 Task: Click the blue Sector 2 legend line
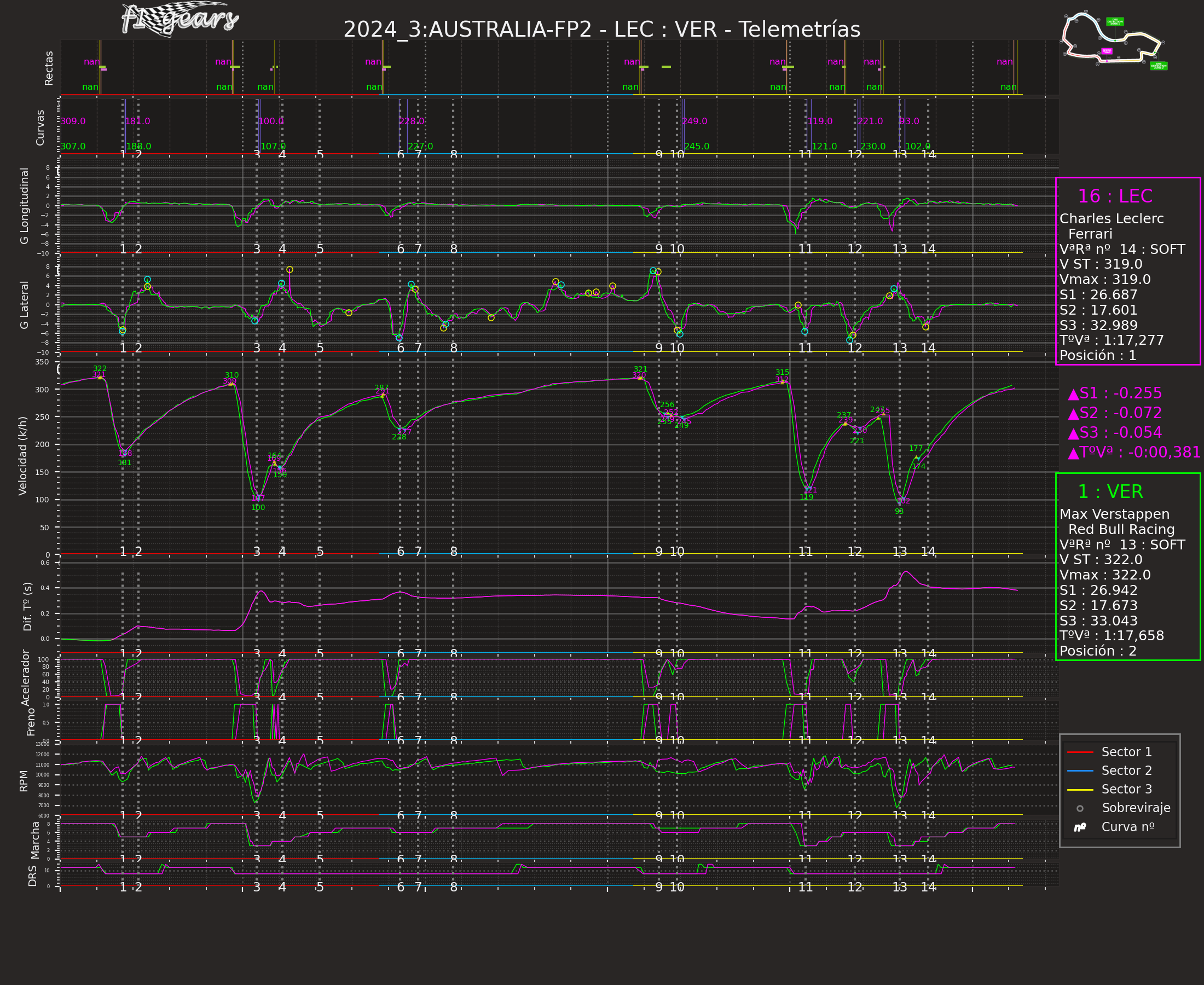point(1080,771)
